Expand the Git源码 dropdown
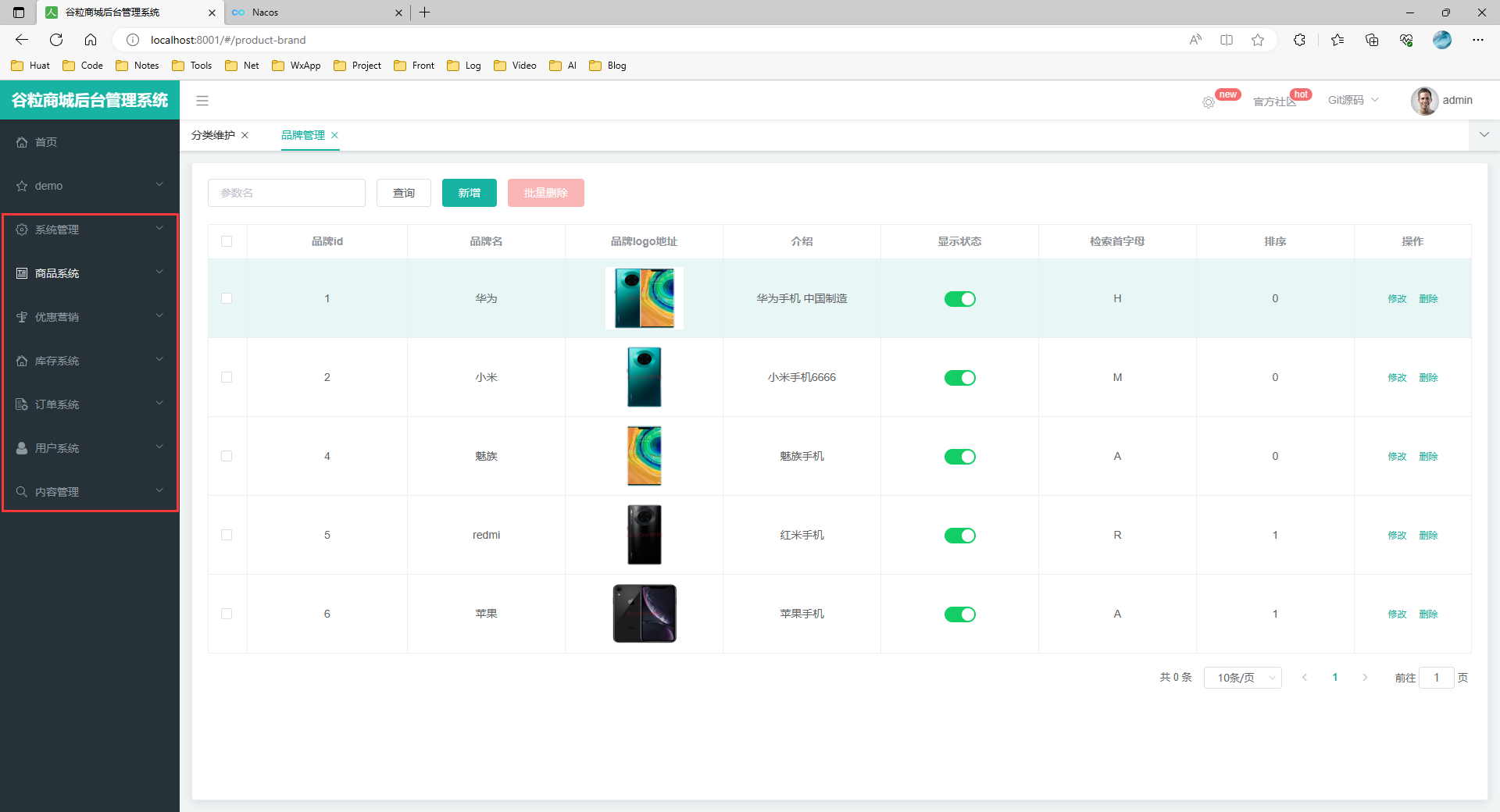Screen dimensions: 1500x812 tap(1353, 100)
